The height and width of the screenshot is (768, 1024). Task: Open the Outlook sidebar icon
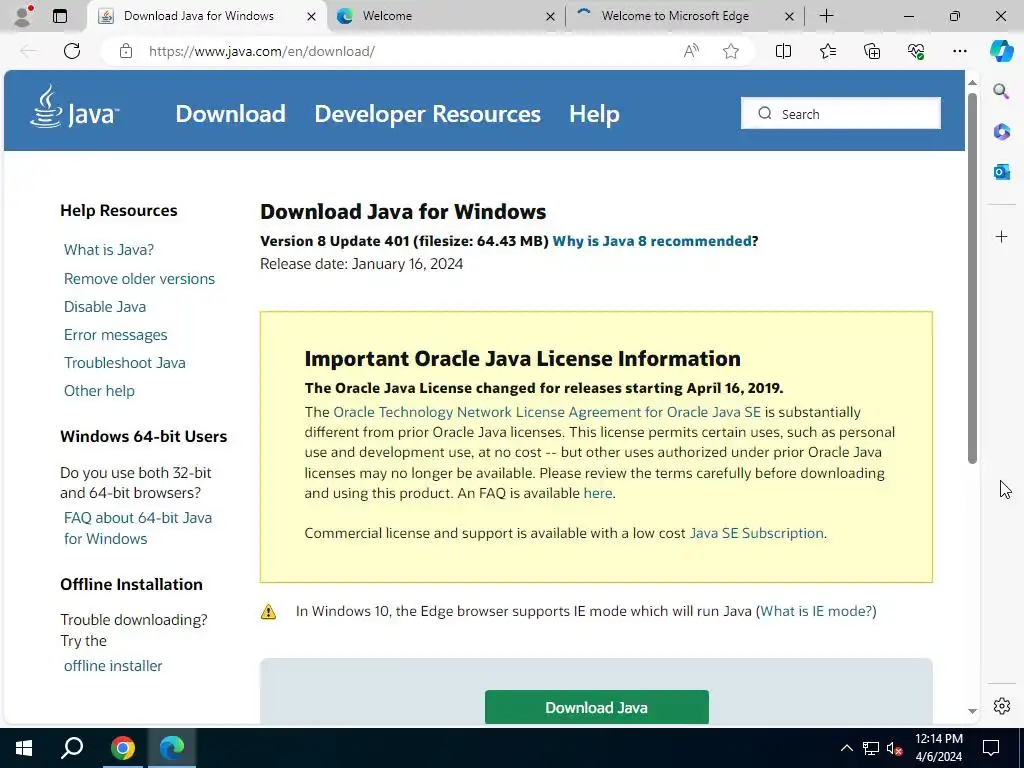1001,172
